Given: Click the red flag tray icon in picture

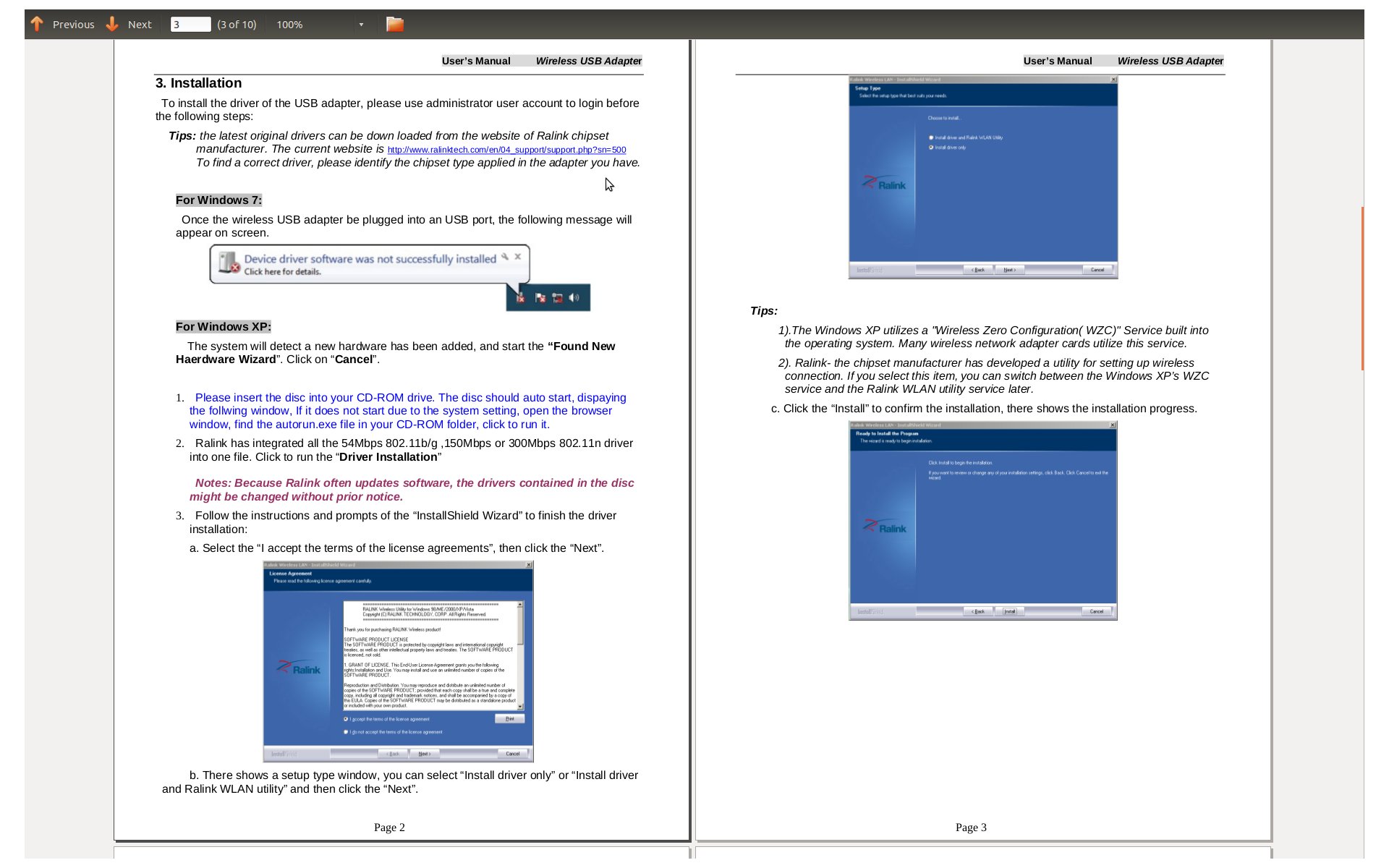Looking at the screenshot, I should pos(540,298).
